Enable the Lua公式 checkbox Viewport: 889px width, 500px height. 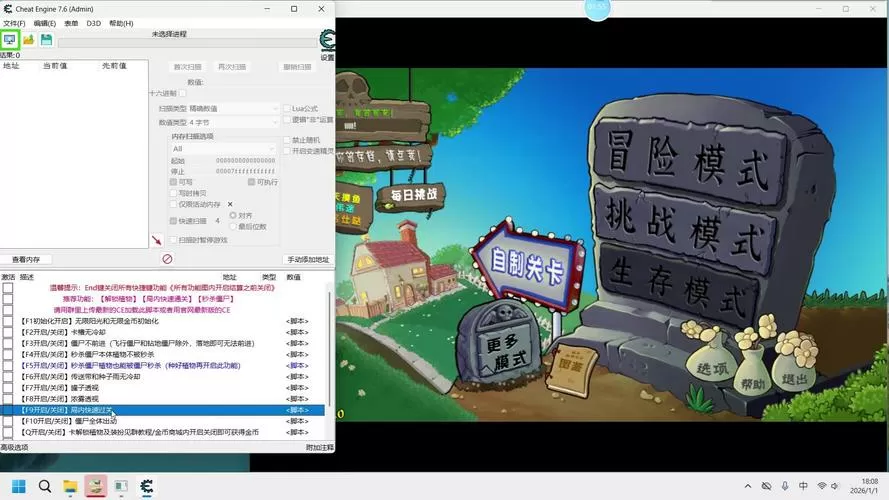point(287,108)
